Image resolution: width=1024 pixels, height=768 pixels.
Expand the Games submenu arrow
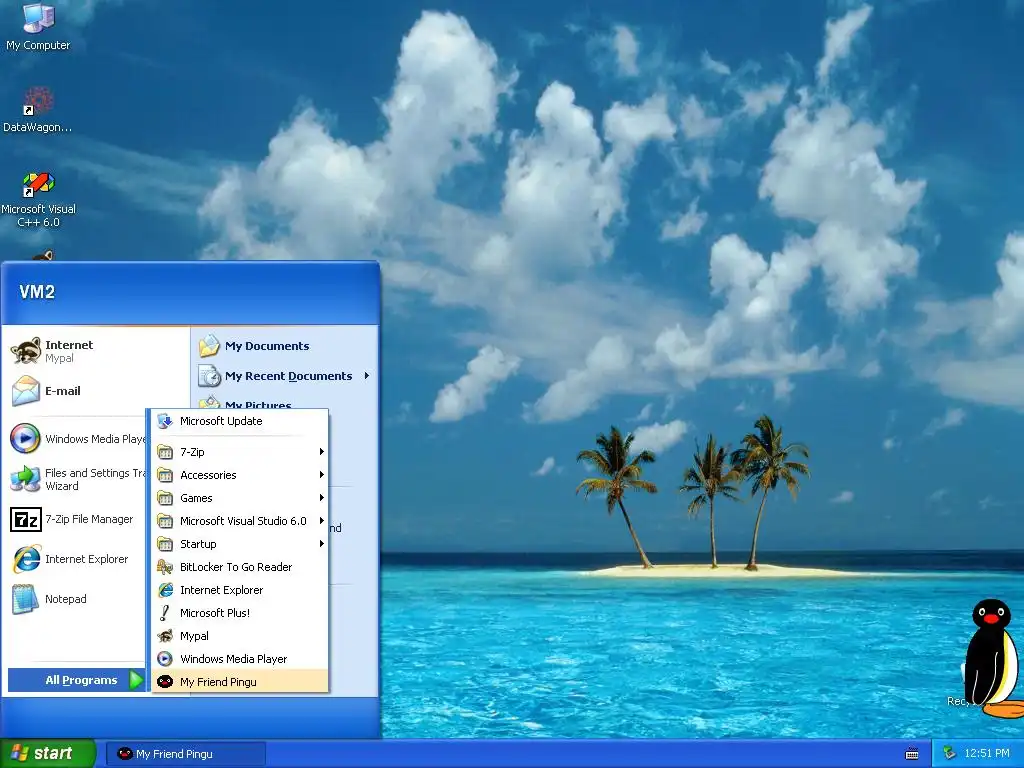[321, 498]
